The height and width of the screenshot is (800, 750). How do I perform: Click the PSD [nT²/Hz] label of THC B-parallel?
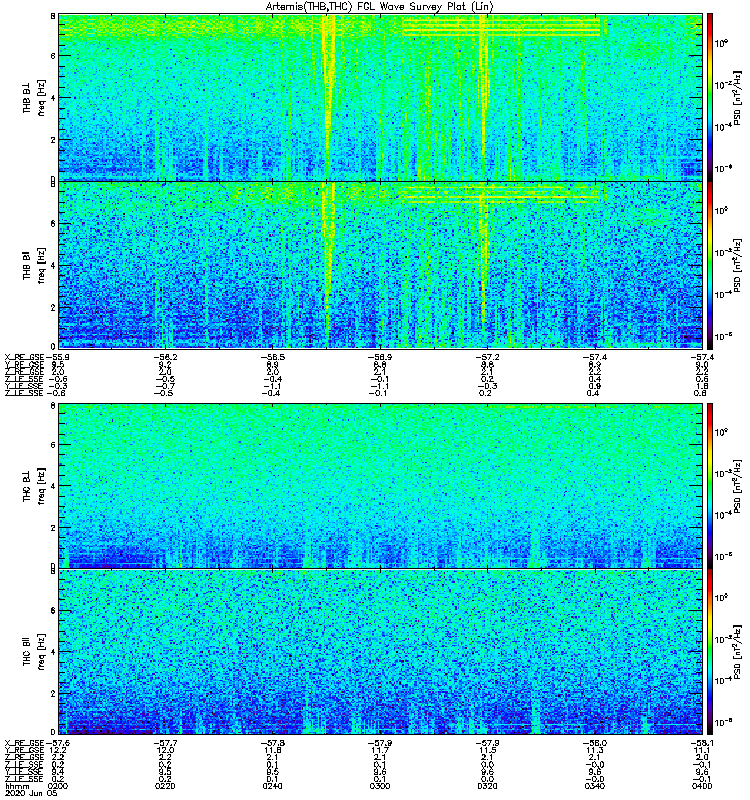pyautogui.click(x=737, y=652)
